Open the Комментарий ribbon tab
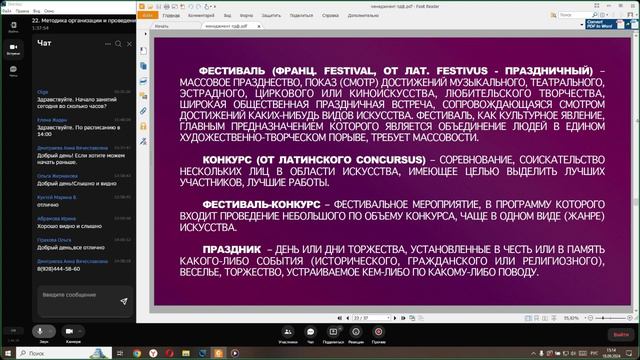 point(201,16)
